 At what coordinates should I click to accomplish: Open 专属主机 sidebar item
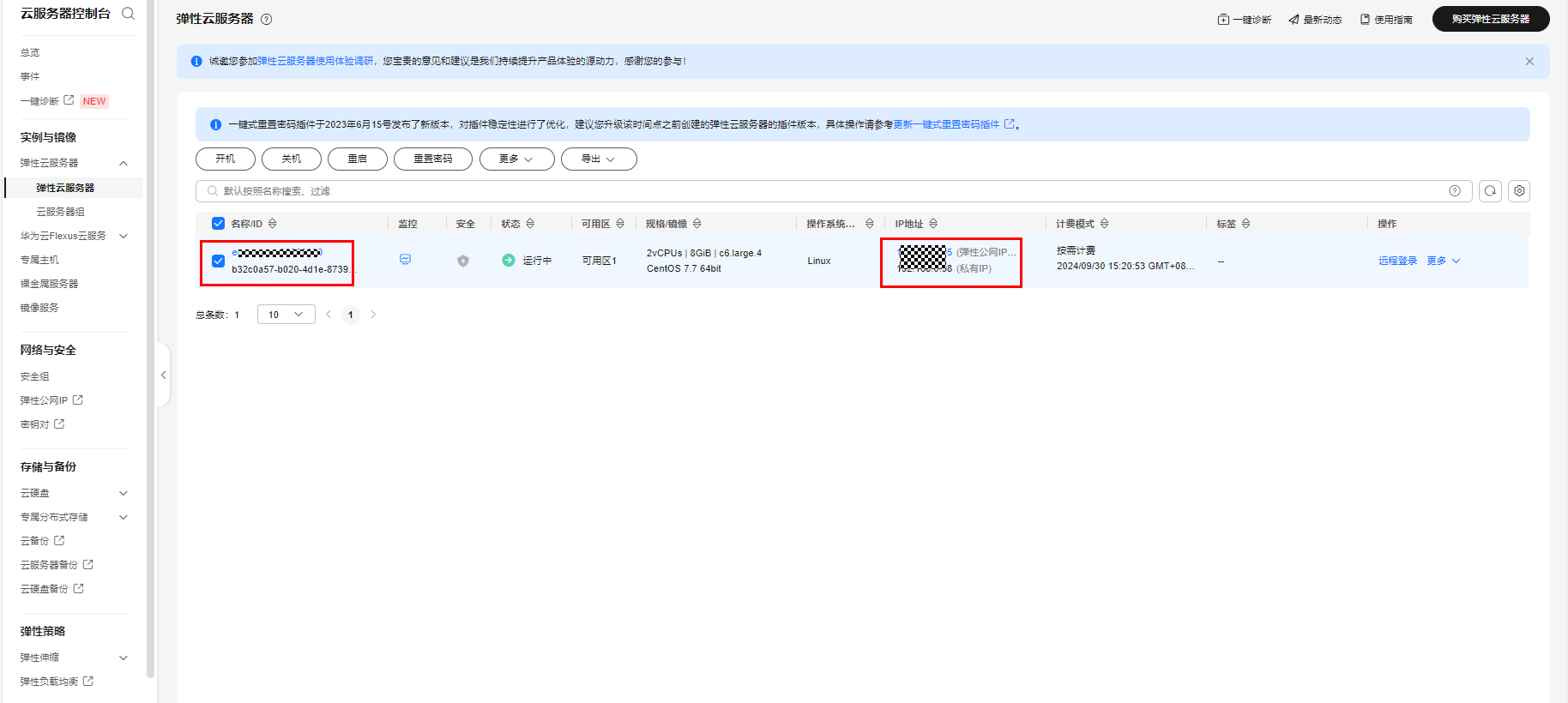39,260
